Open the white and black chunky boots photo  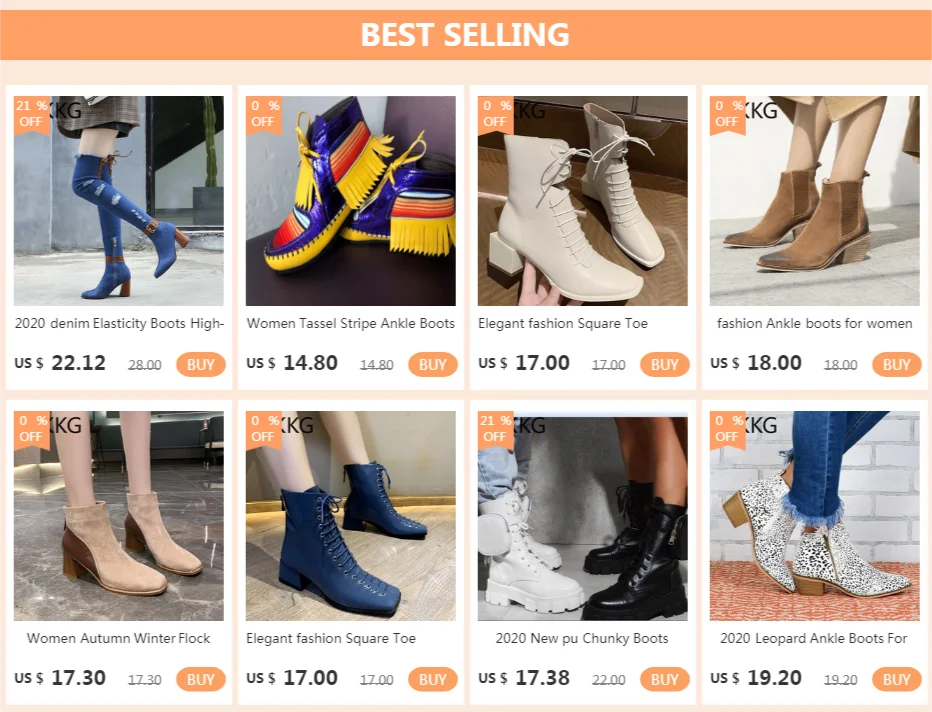pos(582,516)
